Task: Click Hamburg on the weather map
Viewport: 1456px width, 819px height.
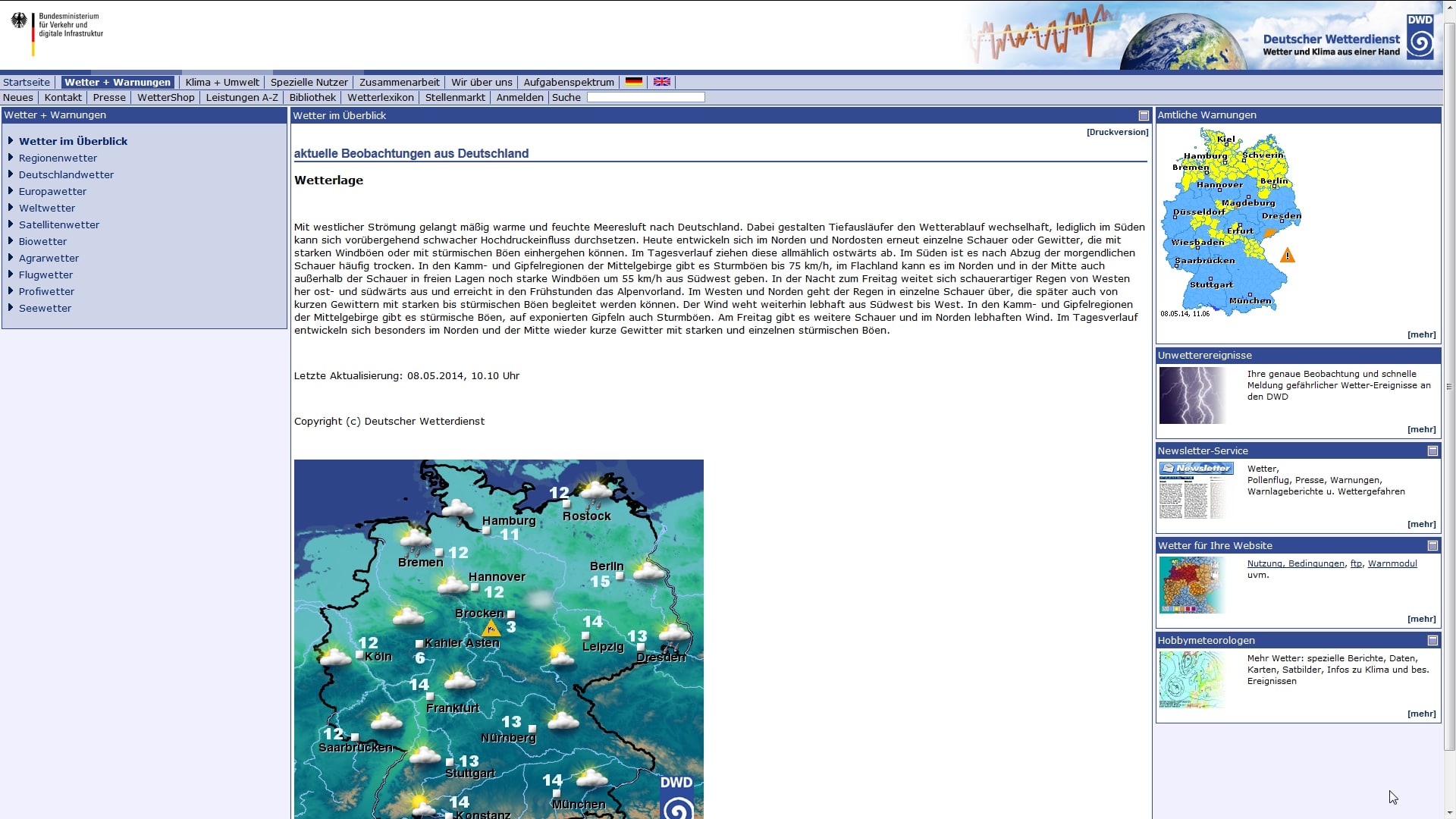Action: 509,520
